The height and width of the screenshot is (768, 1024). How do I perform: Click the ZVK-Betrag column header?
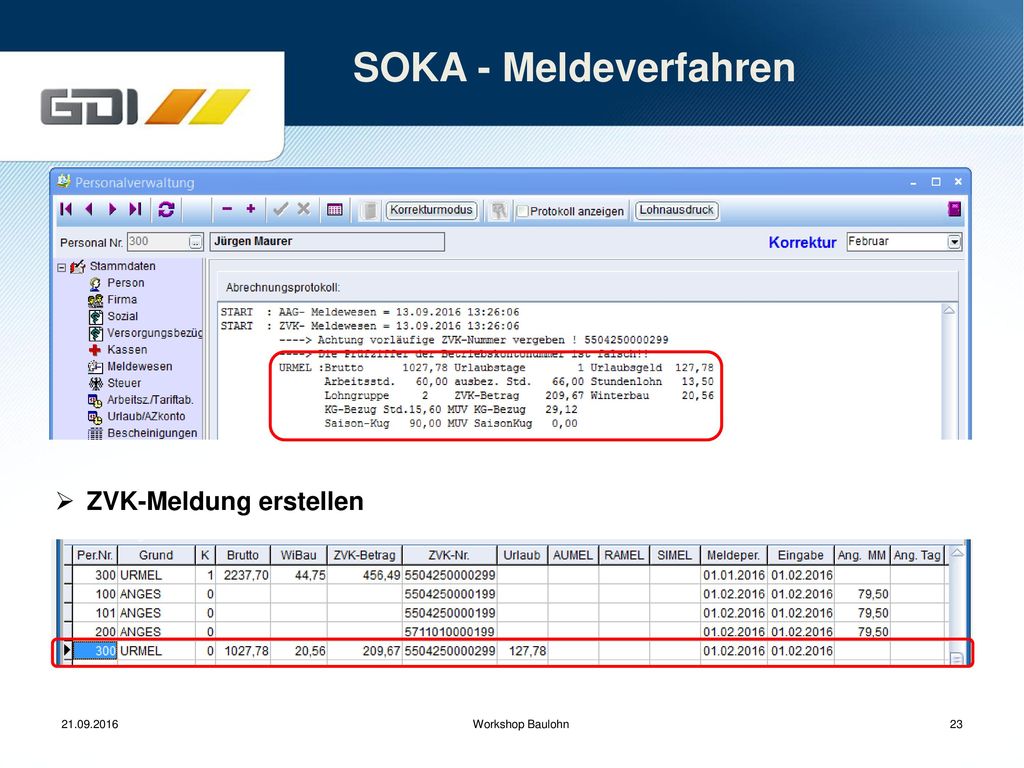364,555
